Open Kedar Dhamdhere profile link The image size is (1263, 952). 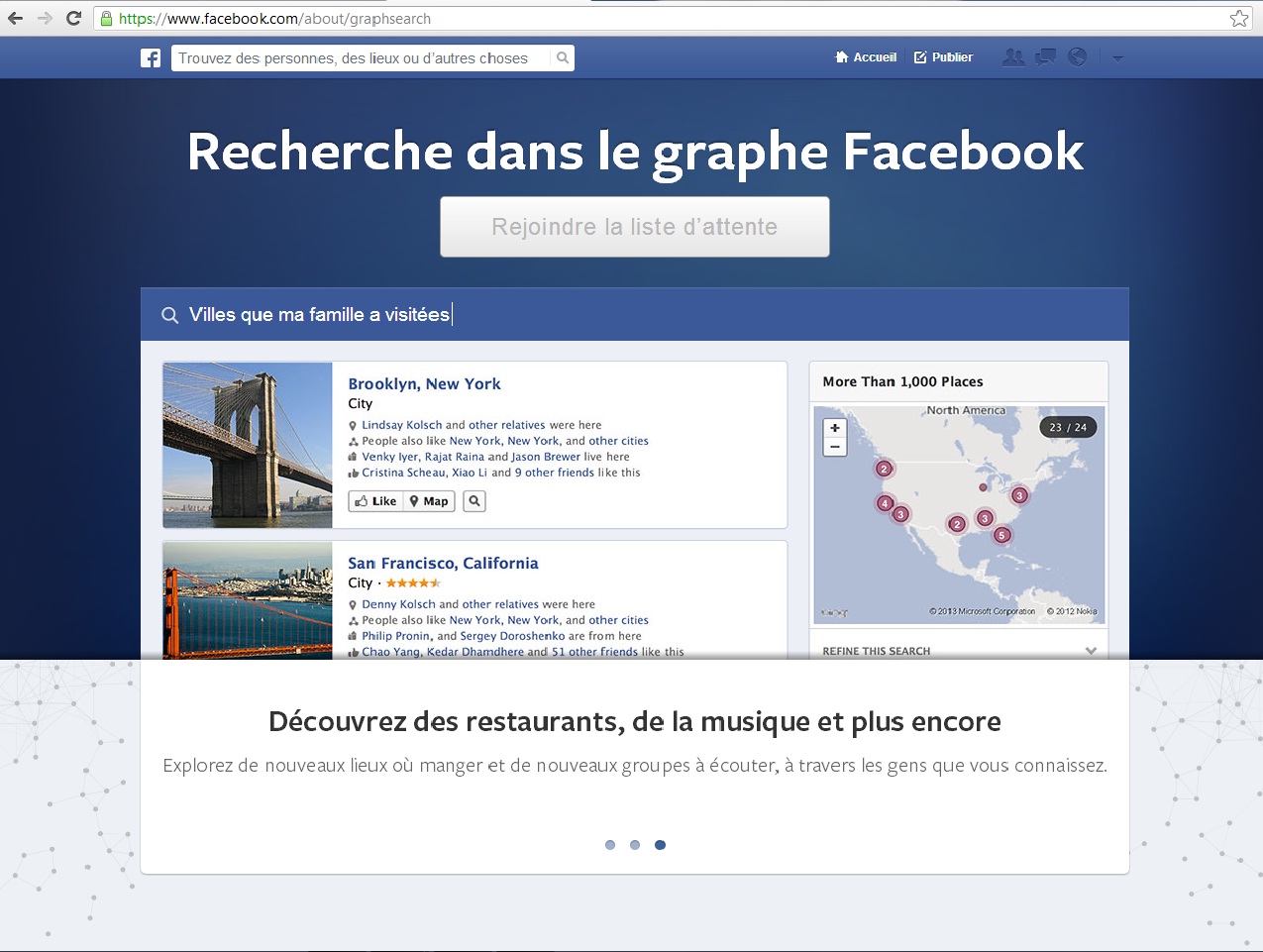[x=475, y=652]
